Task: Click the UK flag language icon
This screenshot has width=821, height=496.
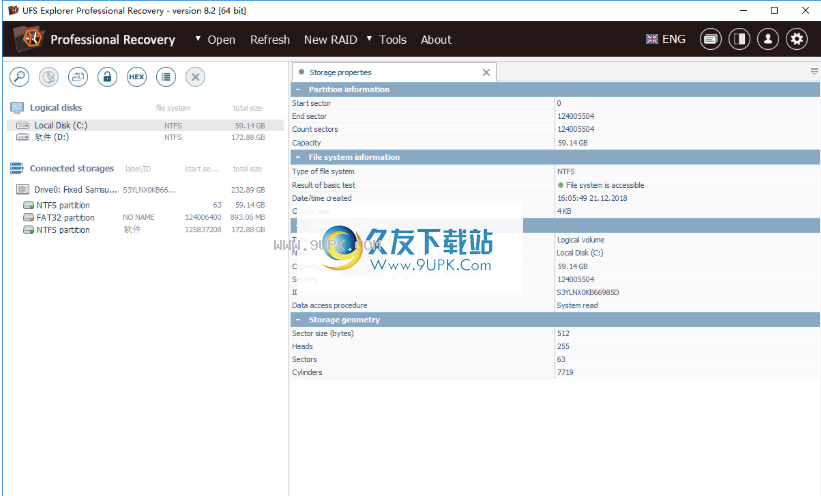Action: tap(652, 39)
